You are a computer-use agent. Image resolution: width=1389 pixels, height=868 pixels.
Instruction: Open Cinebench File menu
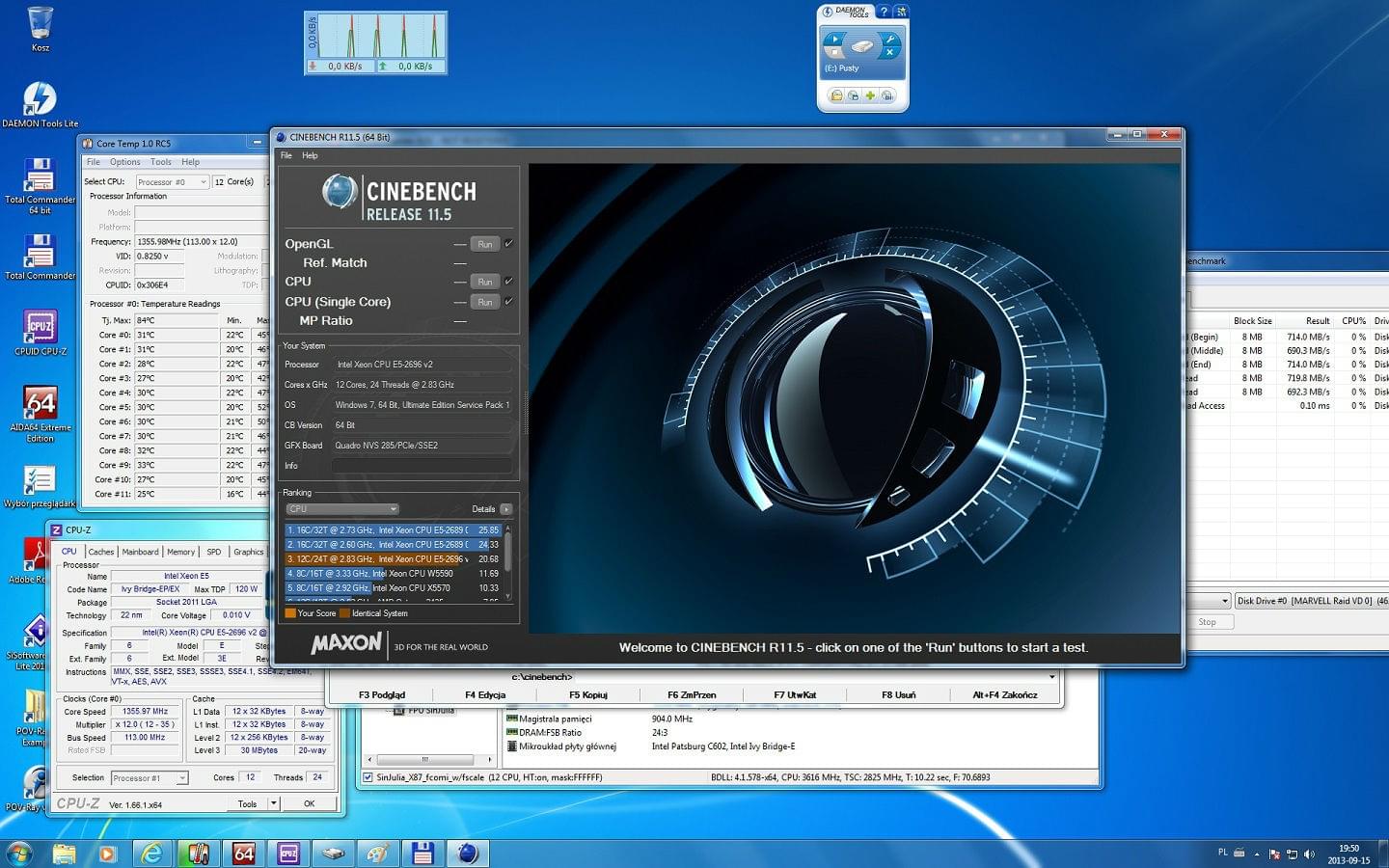click(286, 155)
